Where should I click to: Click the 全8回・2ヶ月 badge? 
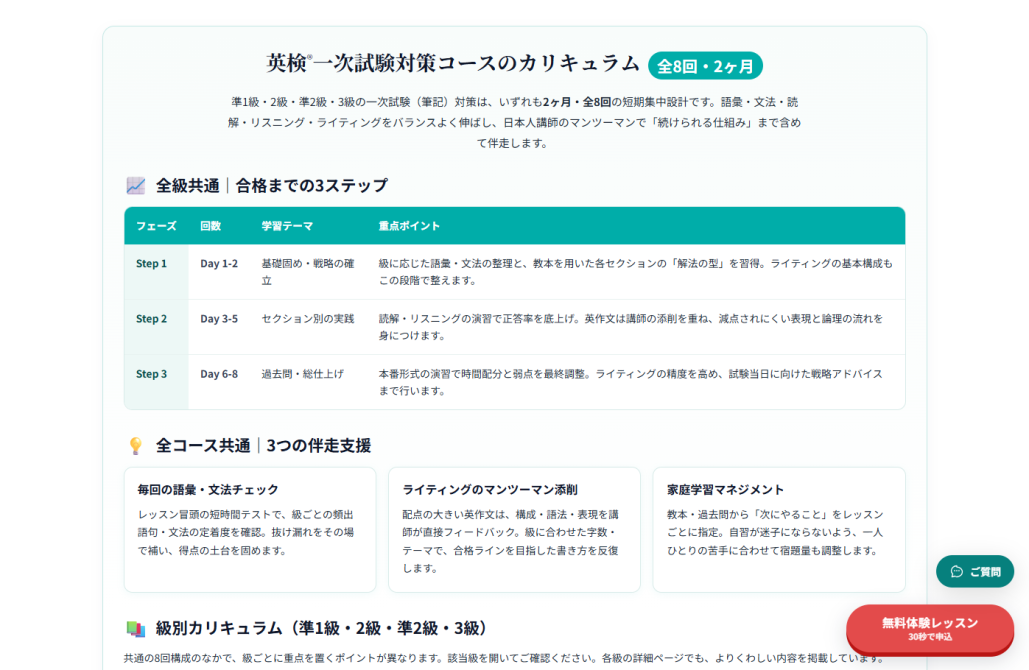point(705,66)
